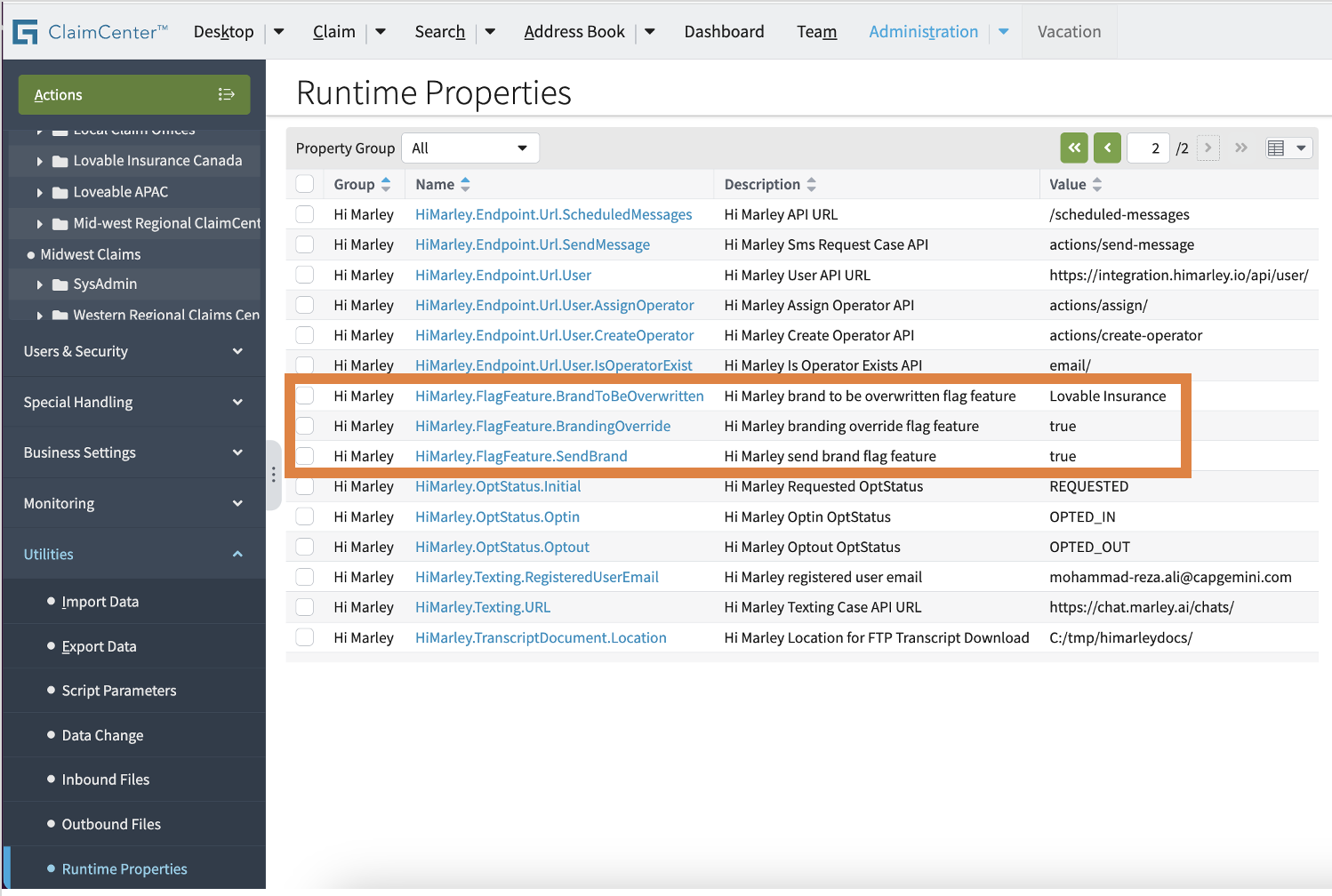Open the SysAdmin folder
The height and width of the screenshot is (896, 1332).
point(104,284)
